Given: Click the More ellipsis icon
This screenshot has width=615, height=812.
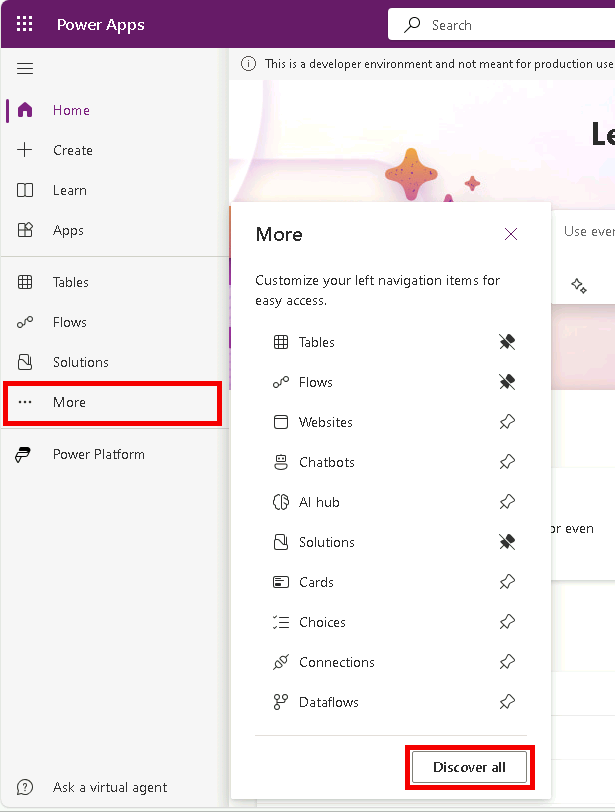Looking at the screenshot, I should pyautogui.click(x=25, y=402).
